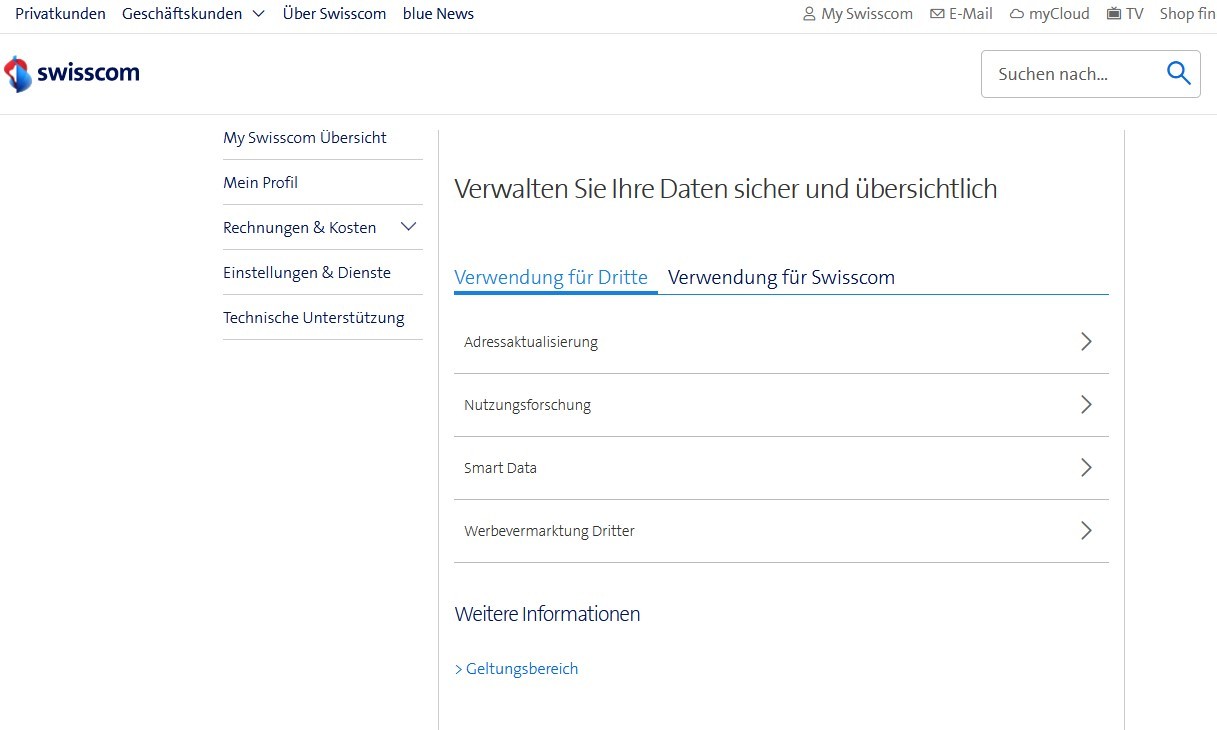Click the magnifying glass search icon

click(x=1178, y=73)
